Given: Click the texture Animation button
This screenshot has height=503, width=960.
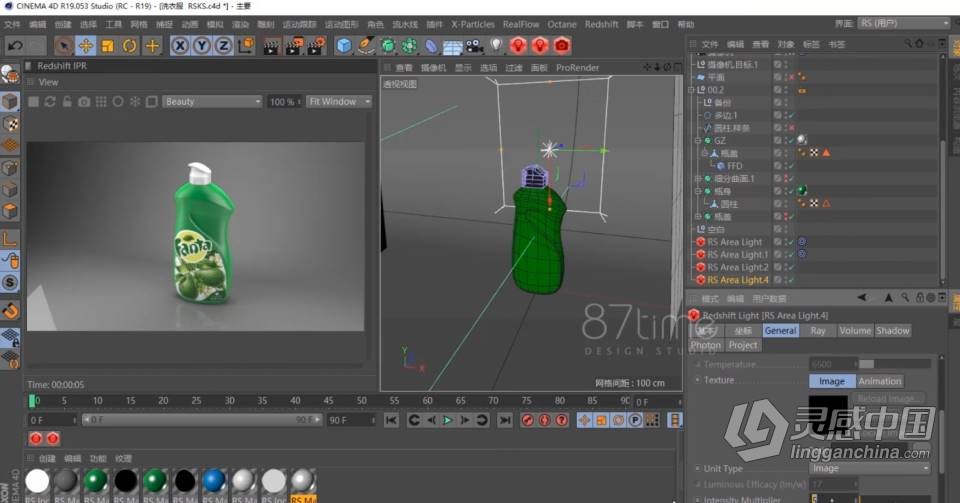Looking at the screenshot, I should pyautogui.click(x=880, y=381).
